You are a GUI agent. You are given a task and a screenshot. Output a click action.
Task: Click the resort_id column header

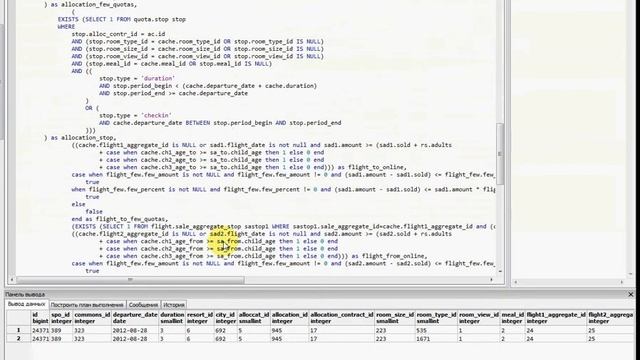pyautogui.click(x=200, y=318)
